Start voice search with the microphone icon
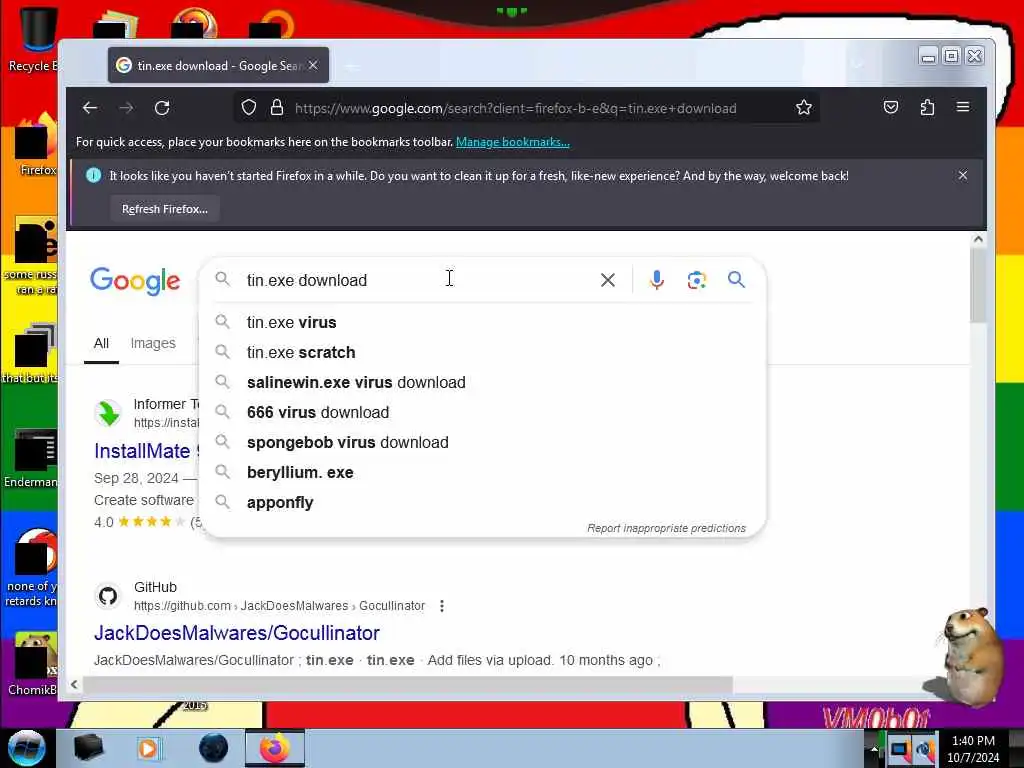This screenshot has height=768, width=1024. (x=656, y=280)
